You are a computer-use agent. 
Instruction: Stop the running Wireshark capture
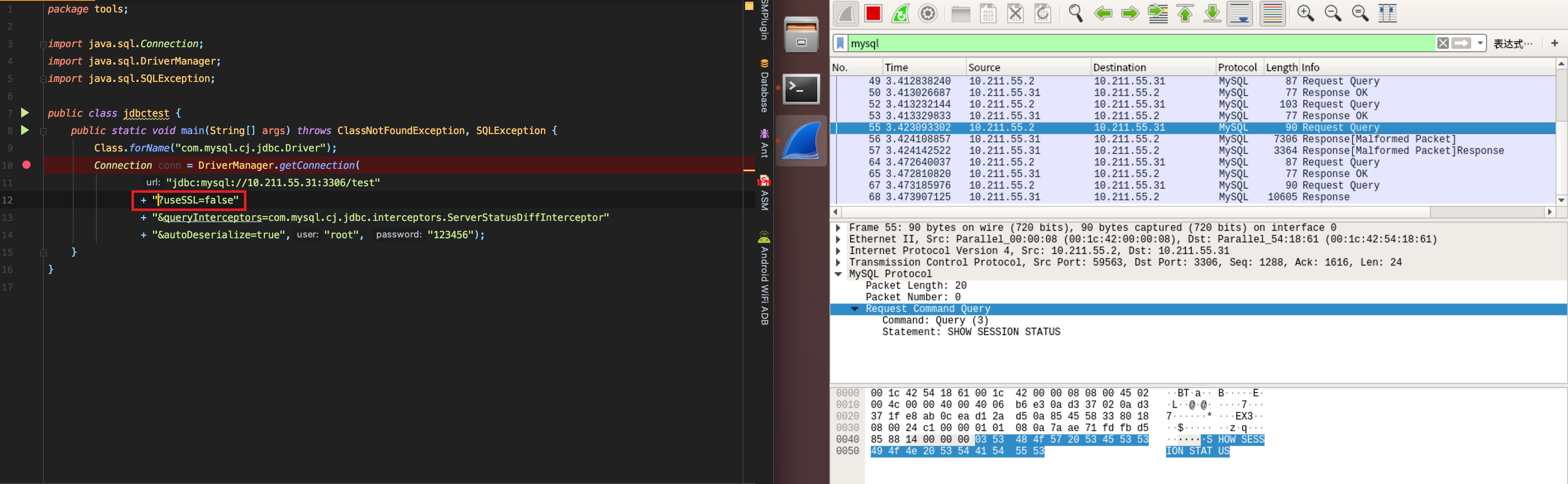pyautogui.click(x=873, y=13)
